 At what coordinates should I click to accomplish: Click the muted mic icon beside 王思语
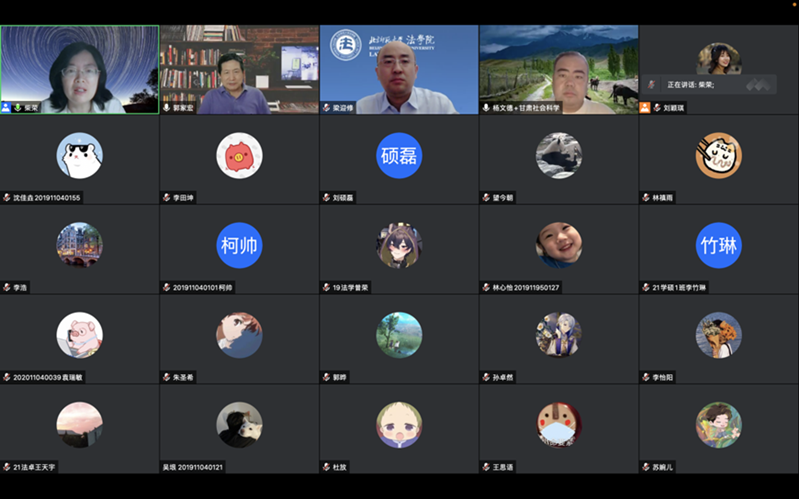(486, 467)
